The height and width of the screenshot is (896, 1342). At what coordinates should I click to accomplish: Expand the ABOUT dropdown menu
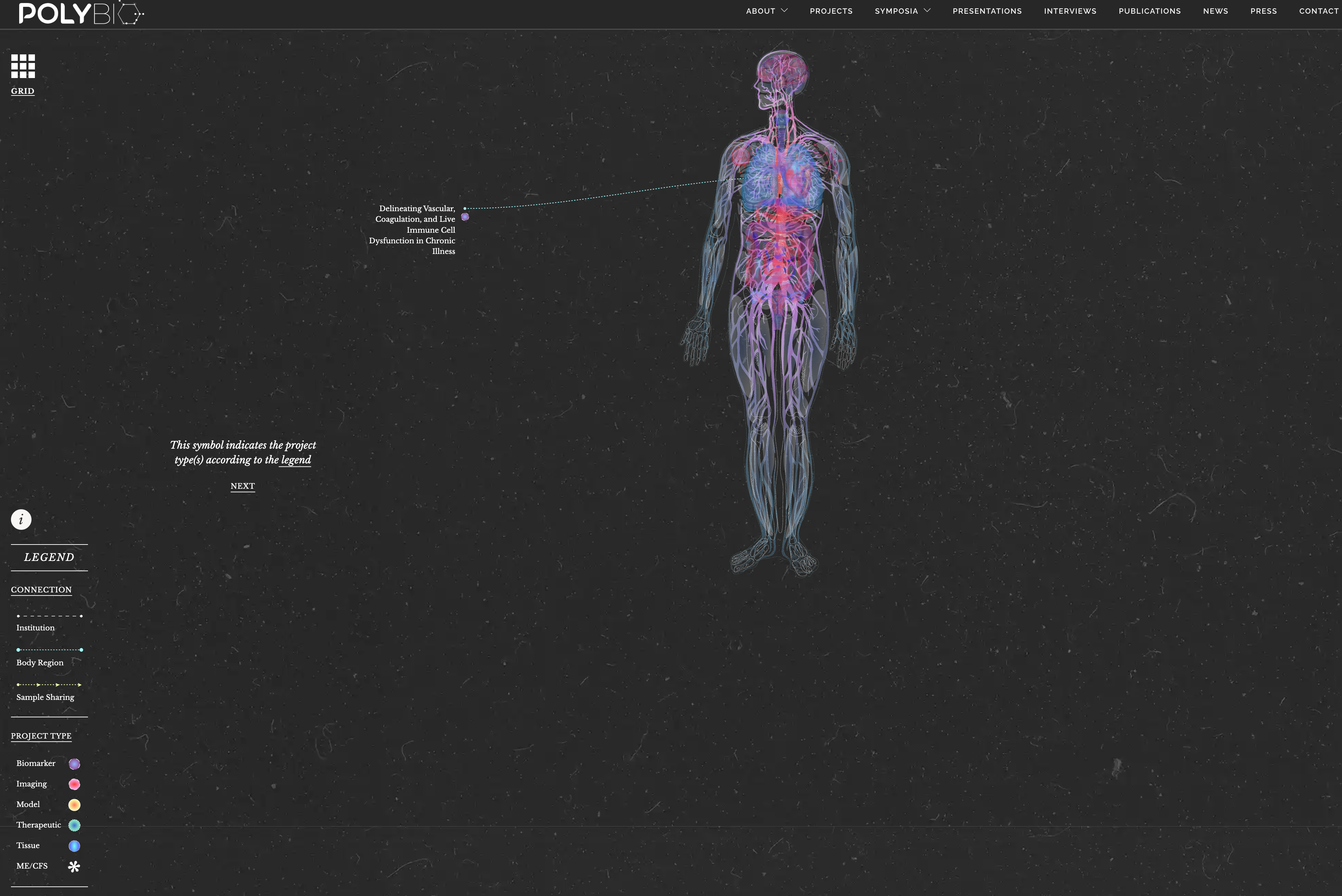click(x=766, y=11)
